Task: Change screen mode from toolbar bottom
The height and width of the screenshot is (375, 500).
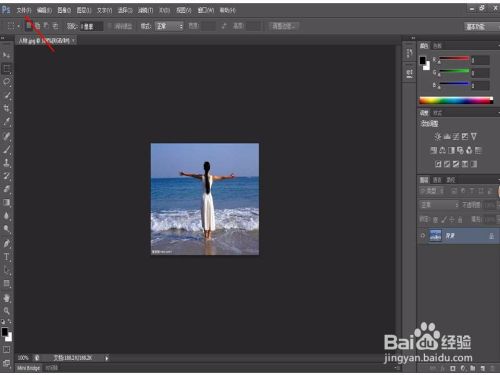Action: pos(6,363)
